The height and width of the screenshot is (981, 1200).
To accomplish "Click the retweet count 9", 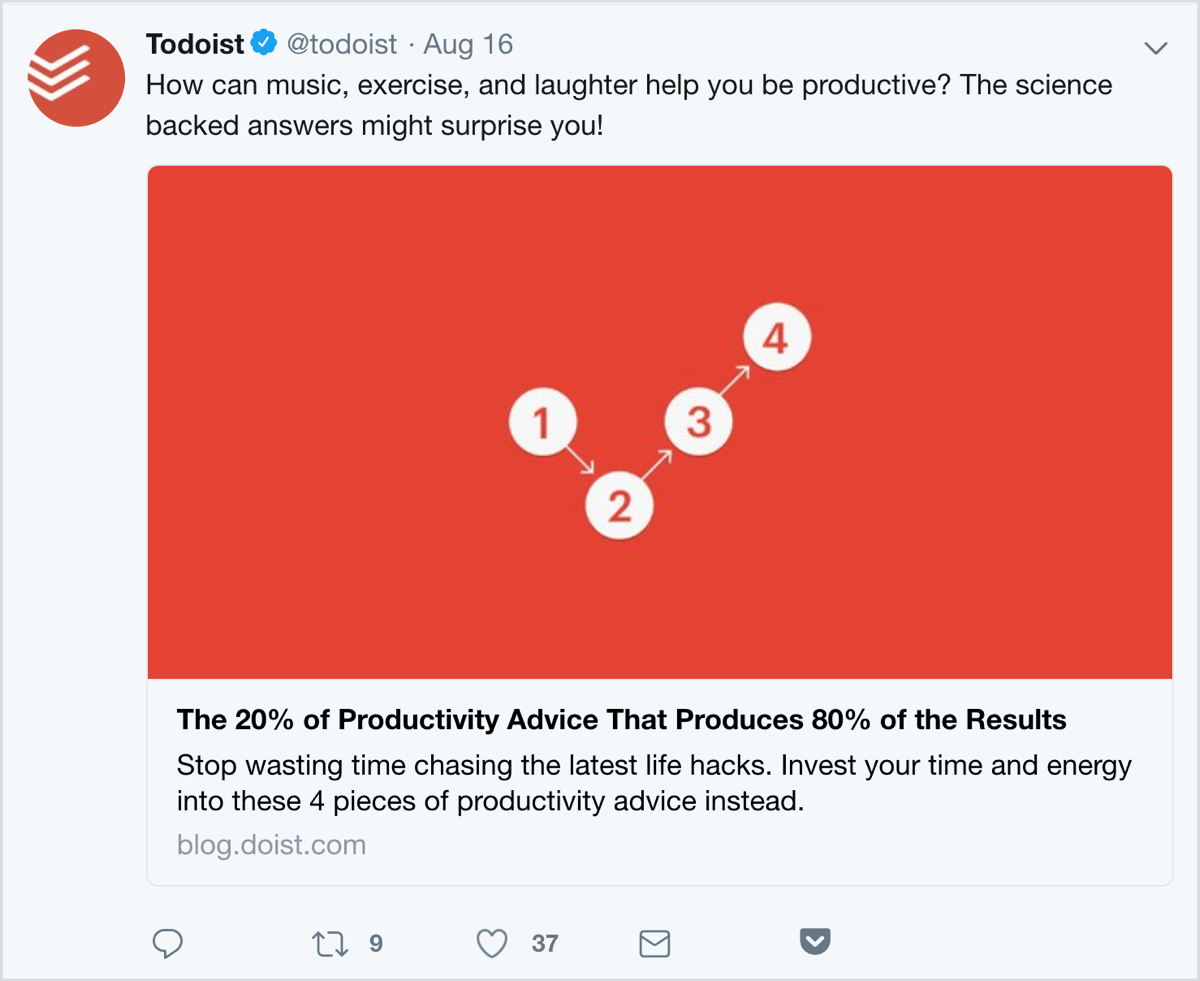I will tap(376, 943).
